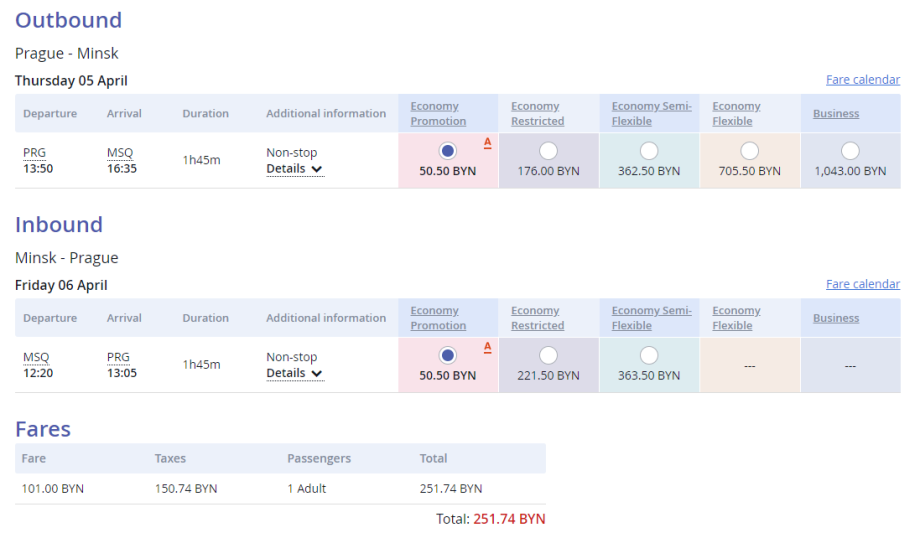
Task: Expand Details for the Prague - Minsk flight
Action: point(294,169)
